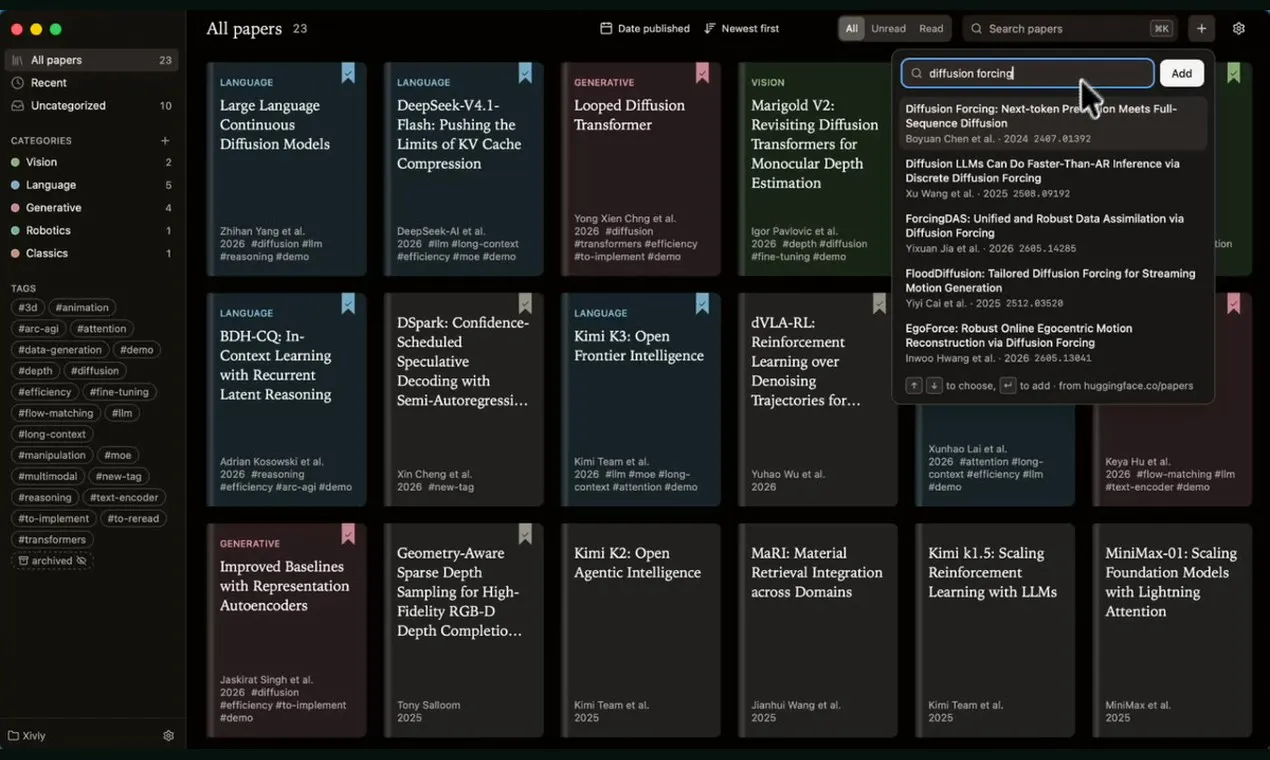The image size is (1270, 760).
Task: Switch the Newest first sort order
Action: pyautogui.click(x=742, y=29)
